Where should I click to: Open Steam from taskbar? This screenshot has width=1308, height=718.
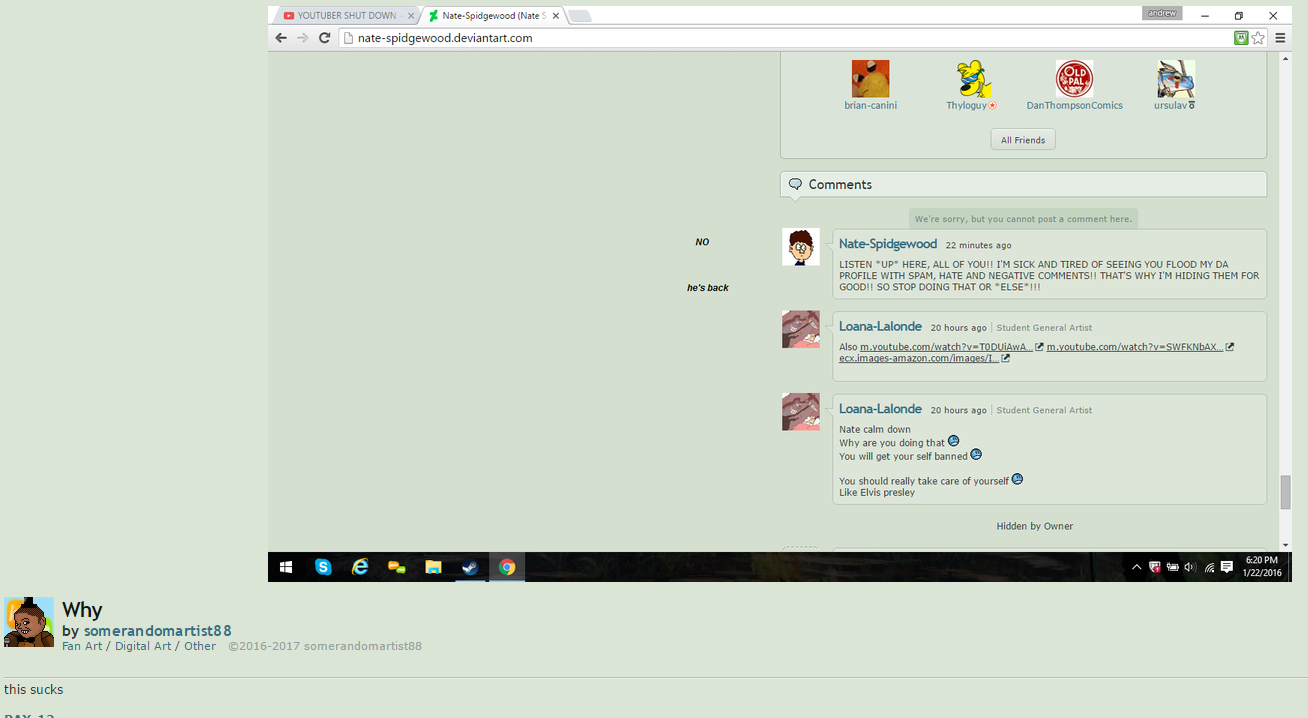[469, 567]
